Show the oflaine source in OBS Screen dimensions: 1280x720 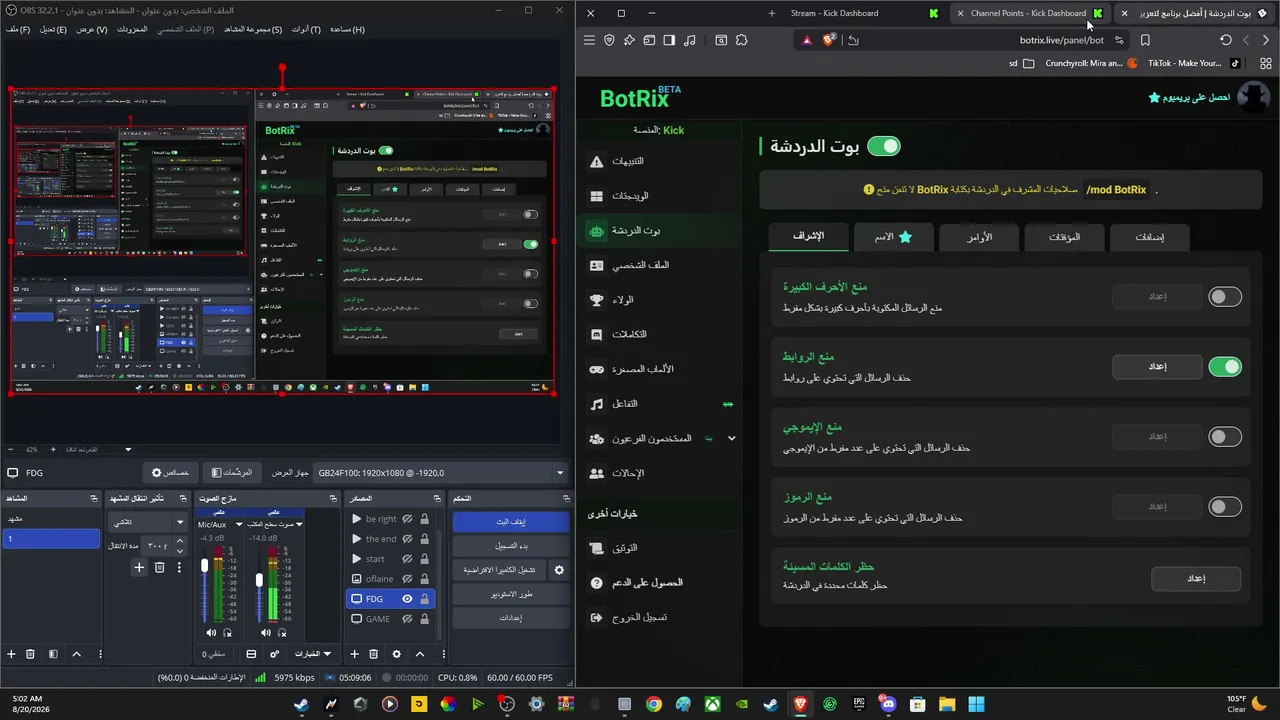point(407,579)
